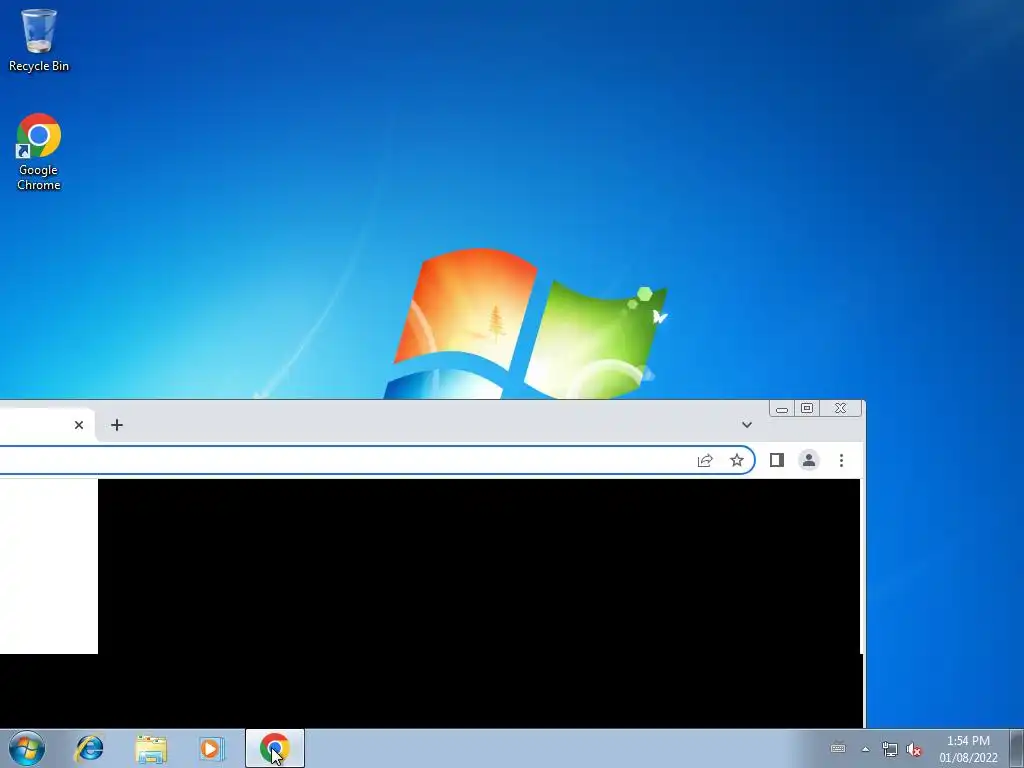1024x768 pixels.
Task: Open the clock showing 1:54 PM
Action: [x=968, y=749]
